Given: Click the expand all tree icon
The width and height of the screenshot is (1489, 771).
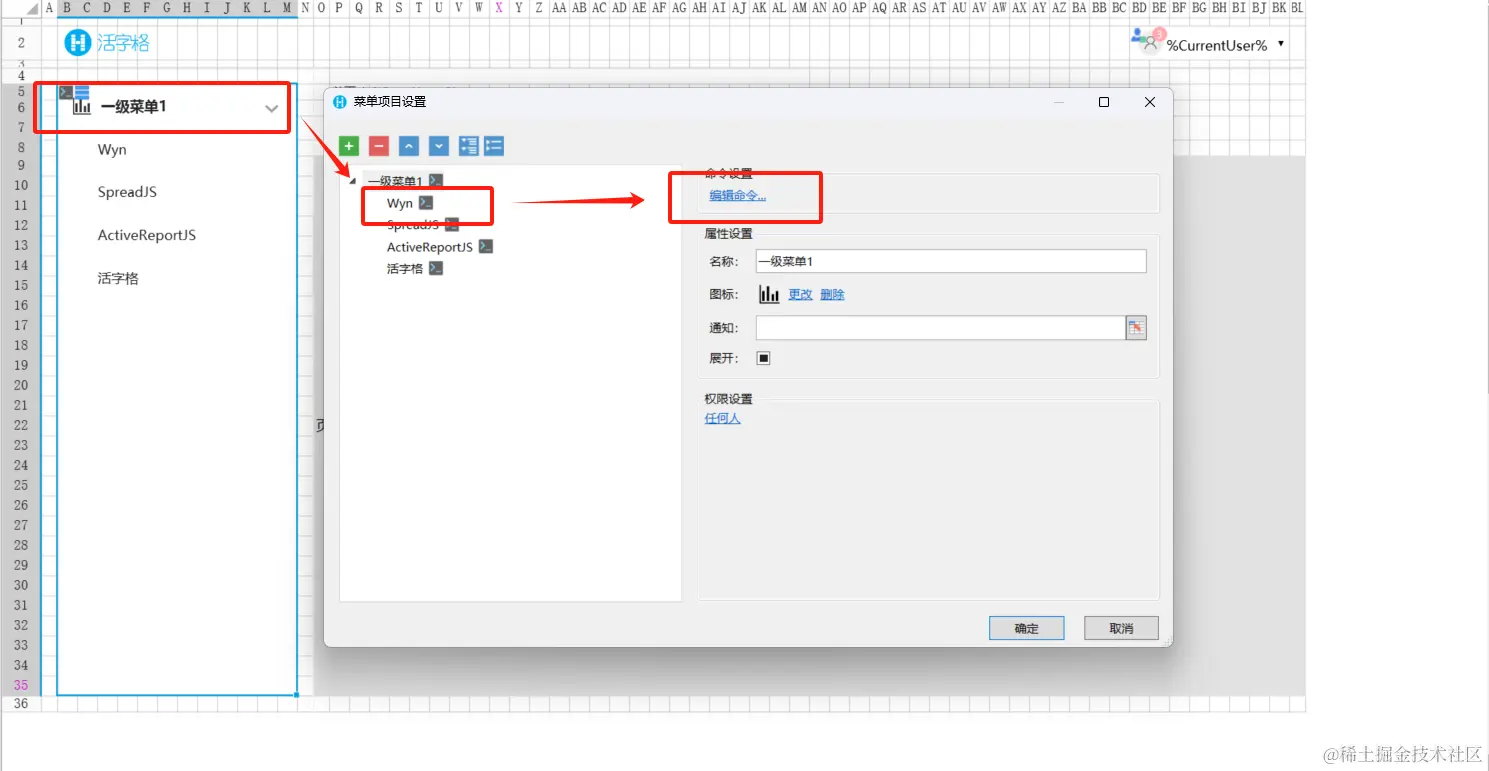Looking at the screenshot, I should pyautogui.click(x=469, y=146).
